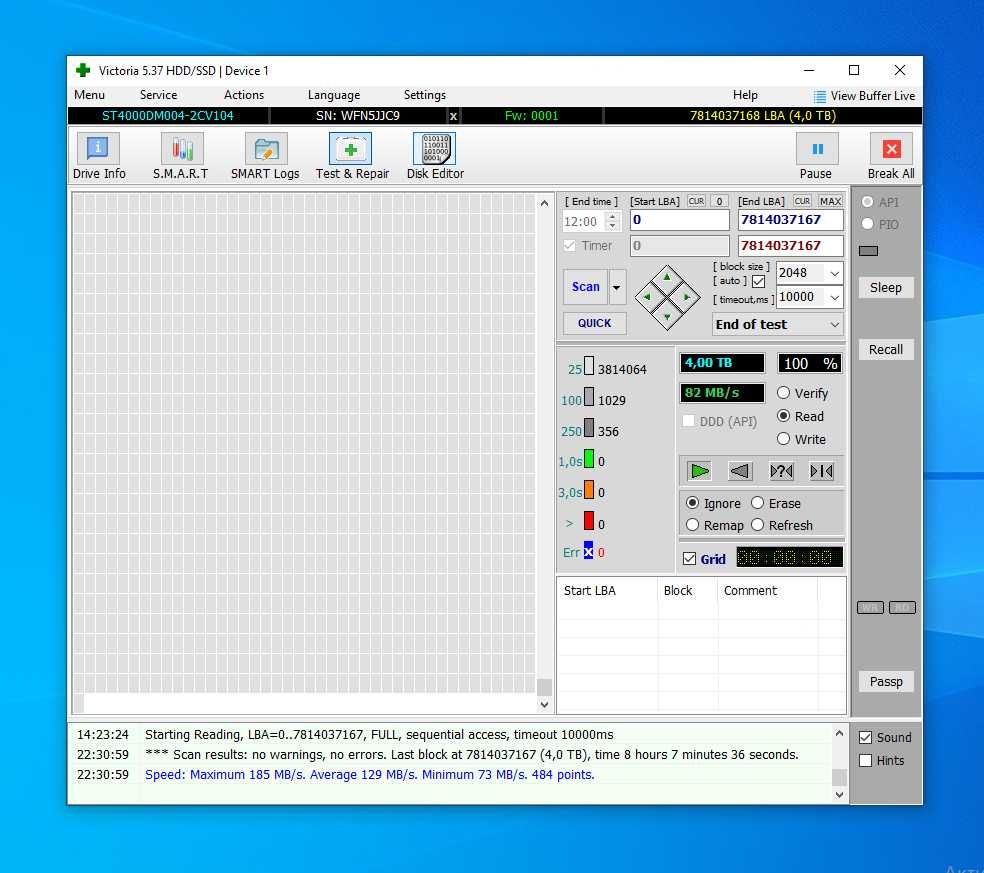Viewport: 984px width, 873px height.
Task: Toggle the Grid checkbox
Action: click(x=689, y=559)
